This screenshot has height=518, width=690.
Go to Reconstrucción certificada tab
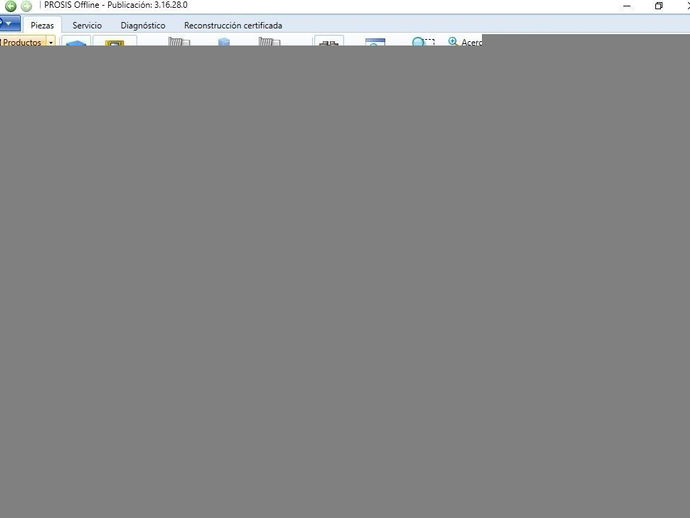[233, 26]
